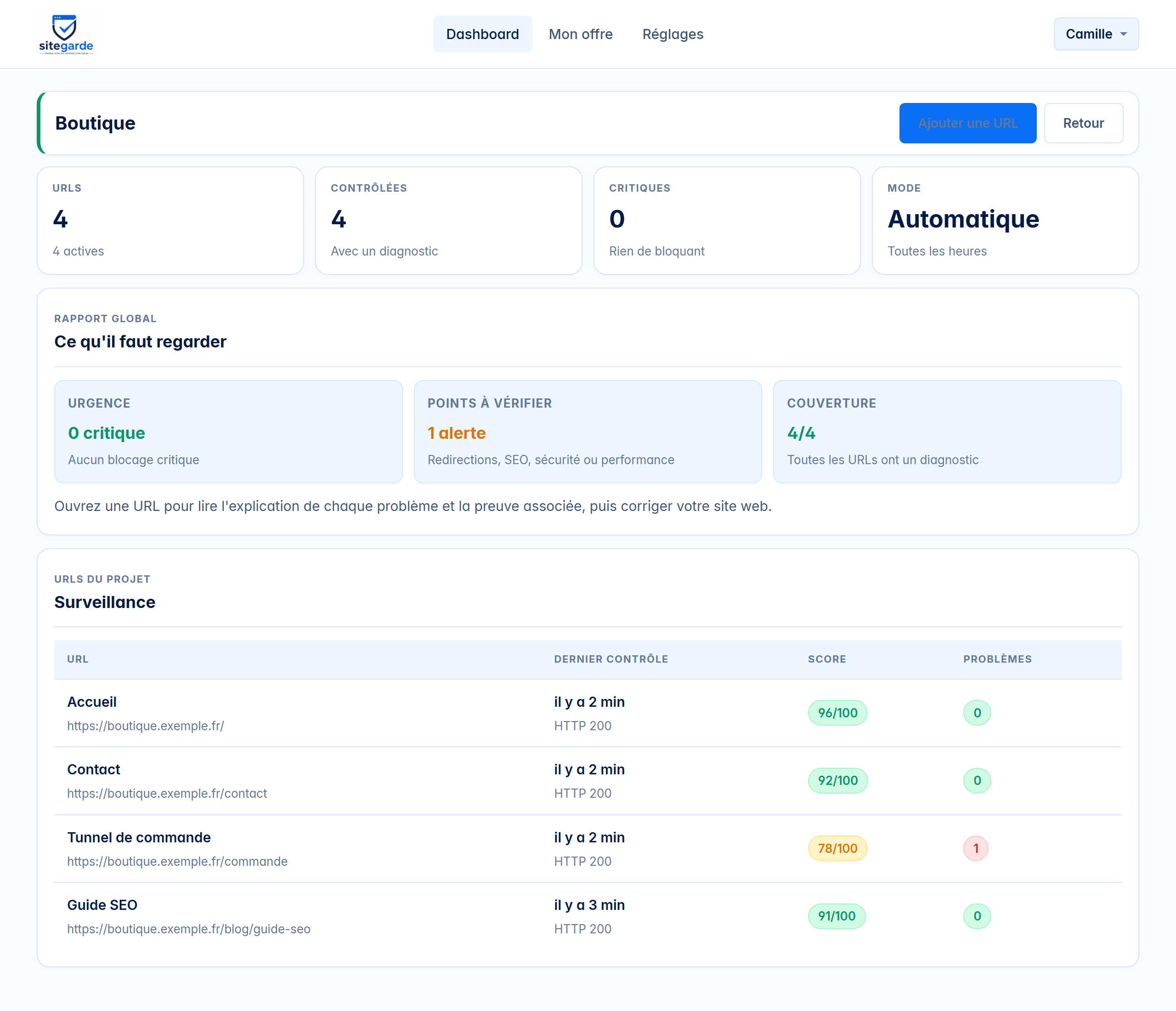Open the Contact URL row
The image size is (1176, 1011).
588,780
